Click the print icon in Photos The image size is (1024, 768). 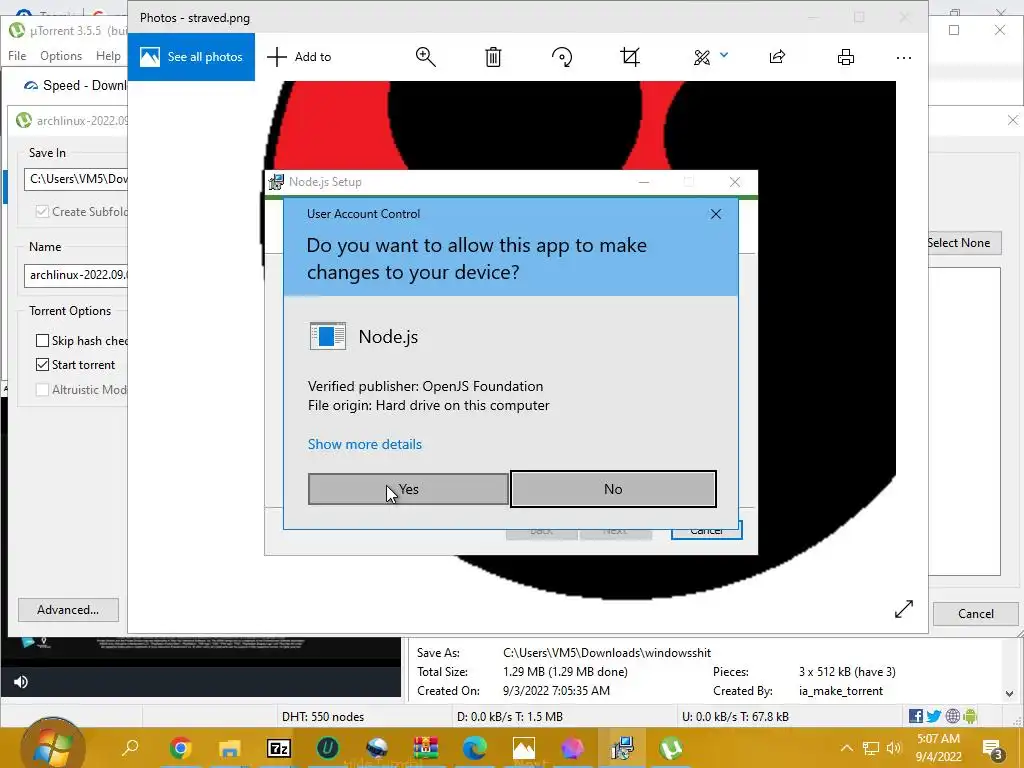(846, 57)
